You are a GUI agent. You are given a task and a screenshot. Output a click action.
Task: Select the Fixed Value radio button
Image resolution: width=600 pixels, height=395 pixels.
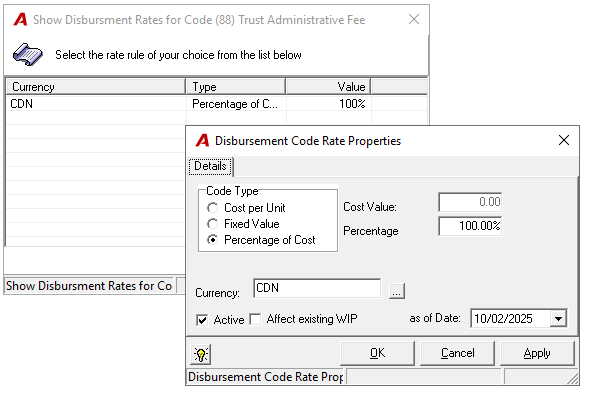pos(212,224)
